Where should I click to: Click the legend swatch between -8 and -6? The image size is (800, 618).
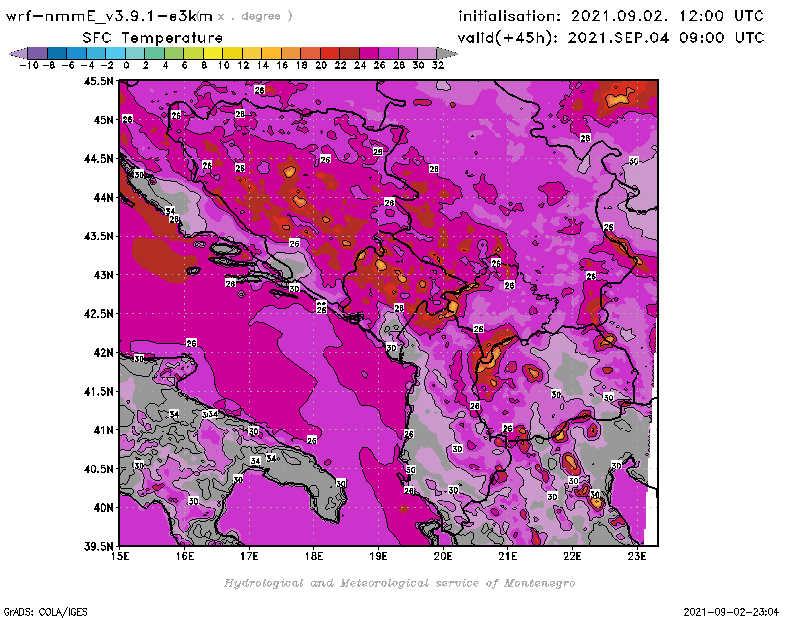coord(57,53)
